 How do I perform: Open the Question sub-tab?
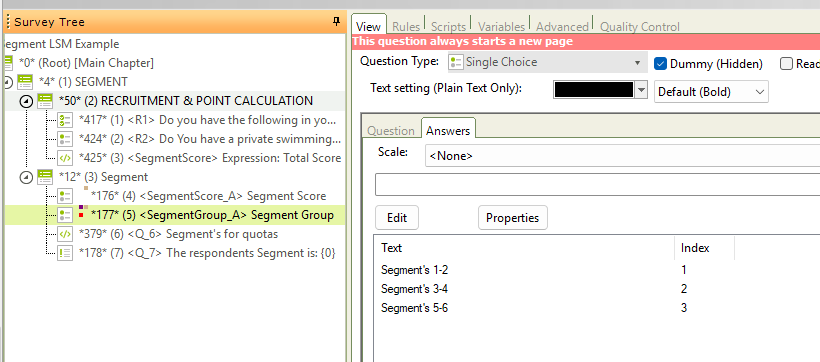391,131
